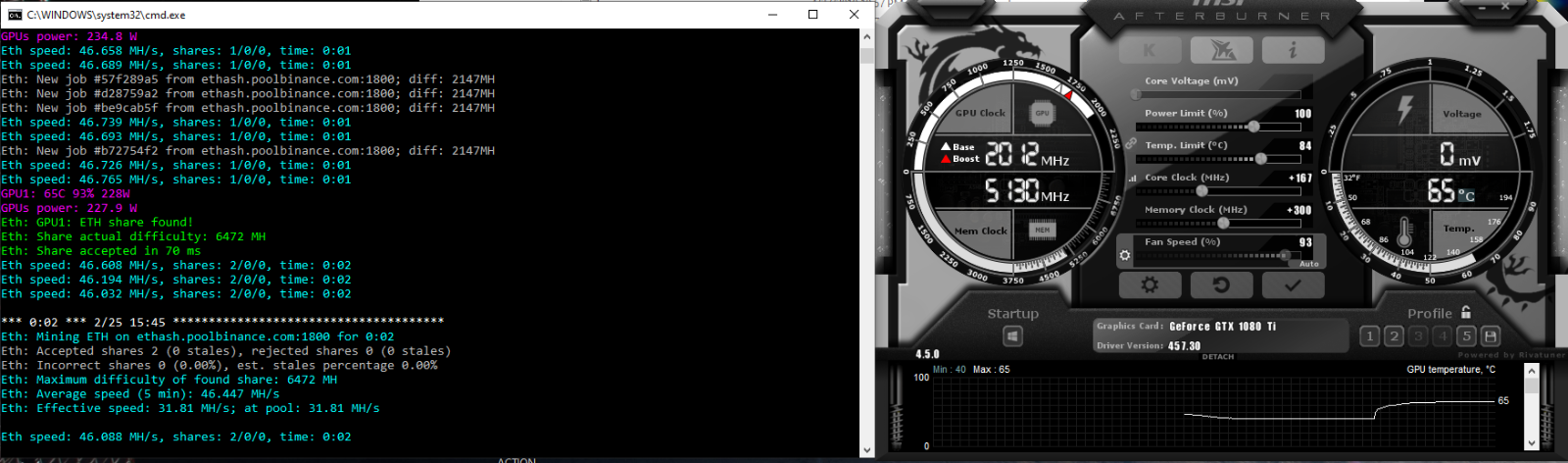Click 'Share accepted in 70 ms' line

pos(101,251)
